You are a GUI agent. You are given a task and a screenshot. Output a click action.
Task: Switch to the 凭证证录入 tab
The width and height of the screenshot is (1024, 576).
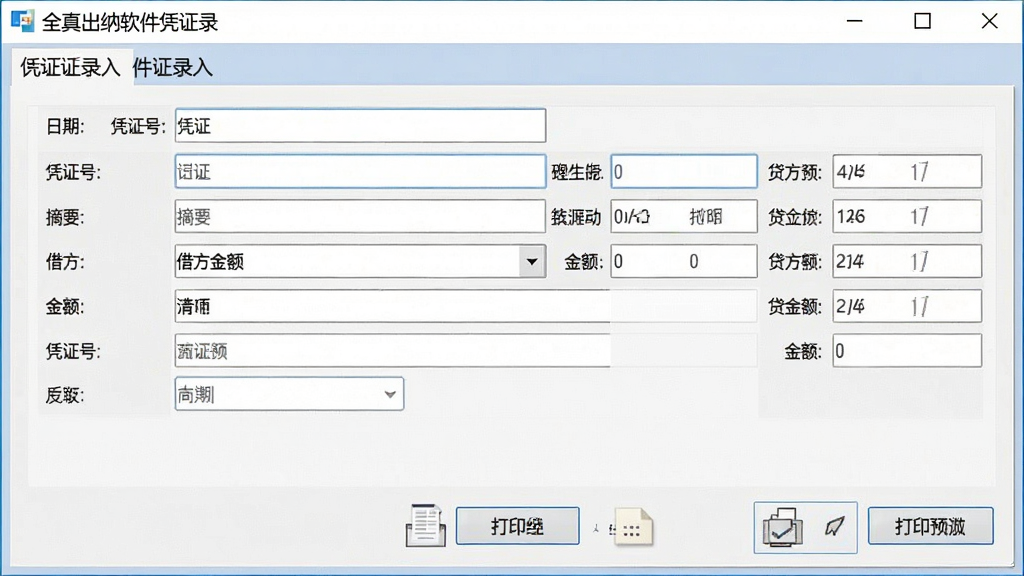(70, 67)
